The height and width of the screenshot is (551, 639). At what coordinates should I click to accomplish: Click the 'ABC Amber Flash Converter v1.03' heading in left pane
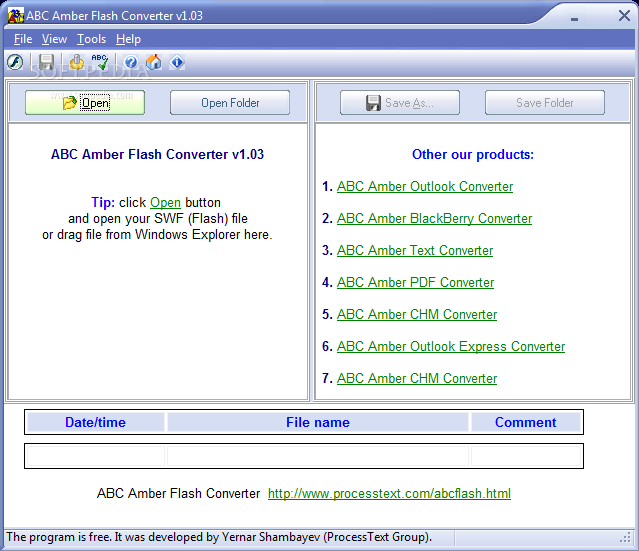(157, 154)
